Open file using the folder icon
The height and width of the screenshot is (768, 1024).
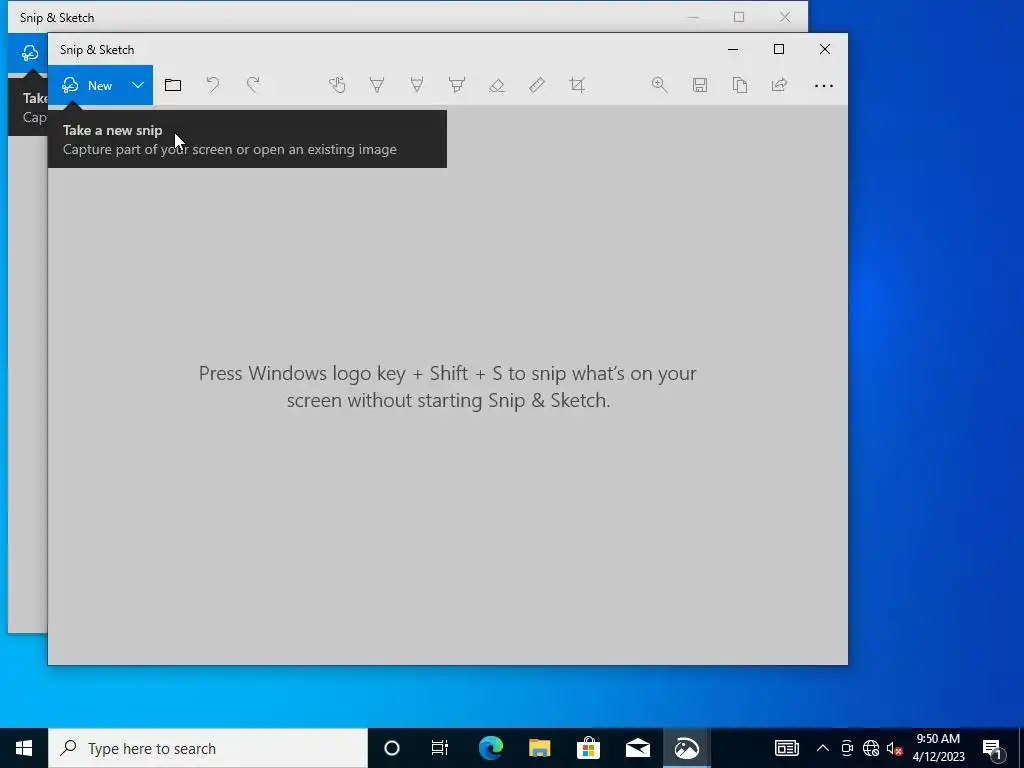point(173,85)
